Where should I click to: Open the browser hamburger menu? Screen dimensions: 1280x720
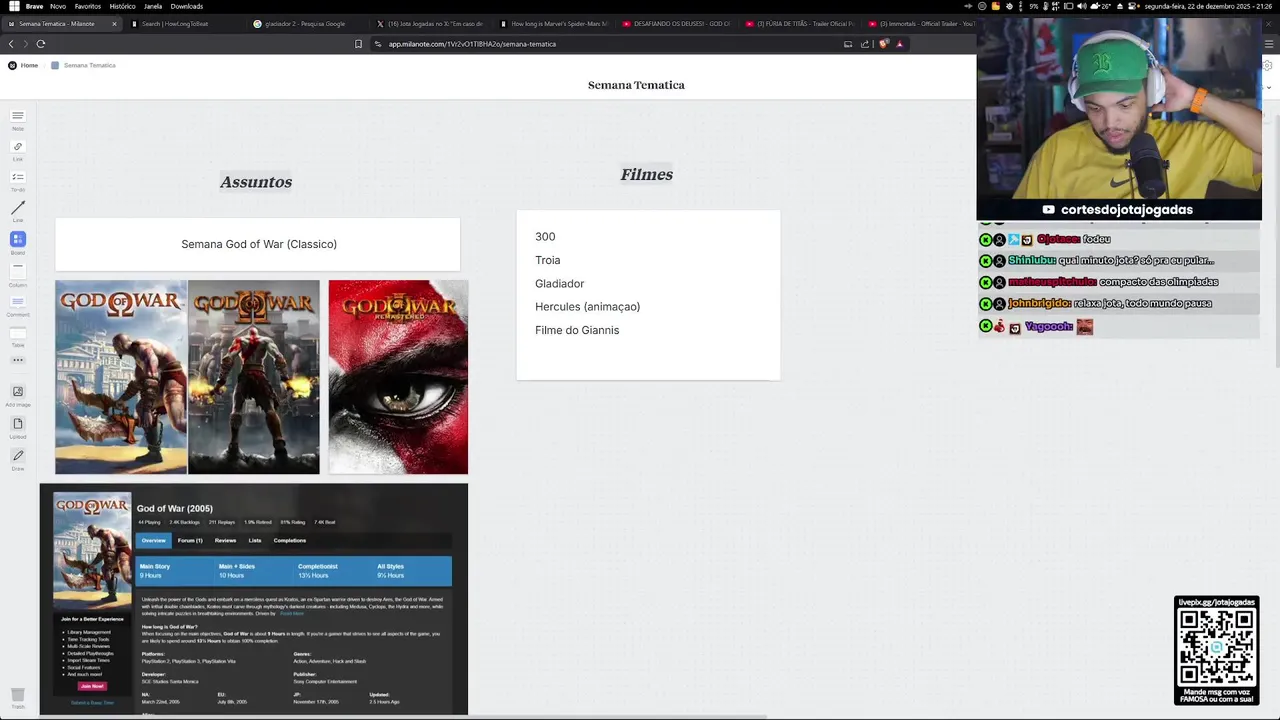pos(1269,44)
